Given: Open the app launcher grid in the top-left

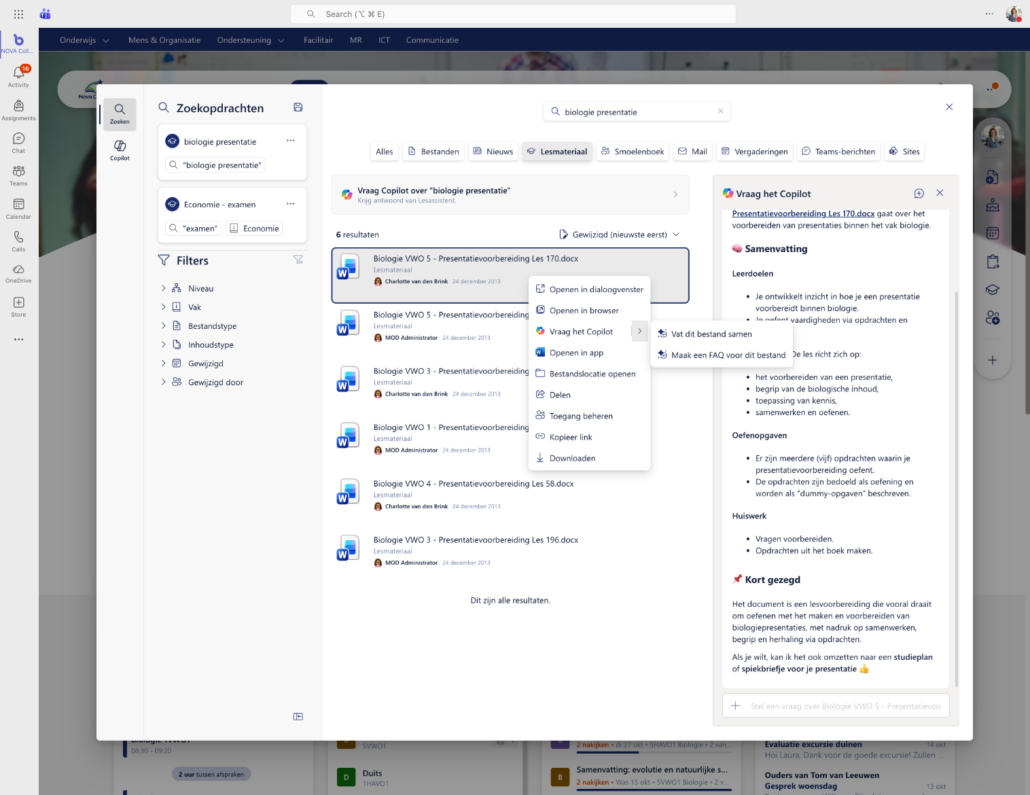Looking at the screenshot, I should click(x=18, y=14).
